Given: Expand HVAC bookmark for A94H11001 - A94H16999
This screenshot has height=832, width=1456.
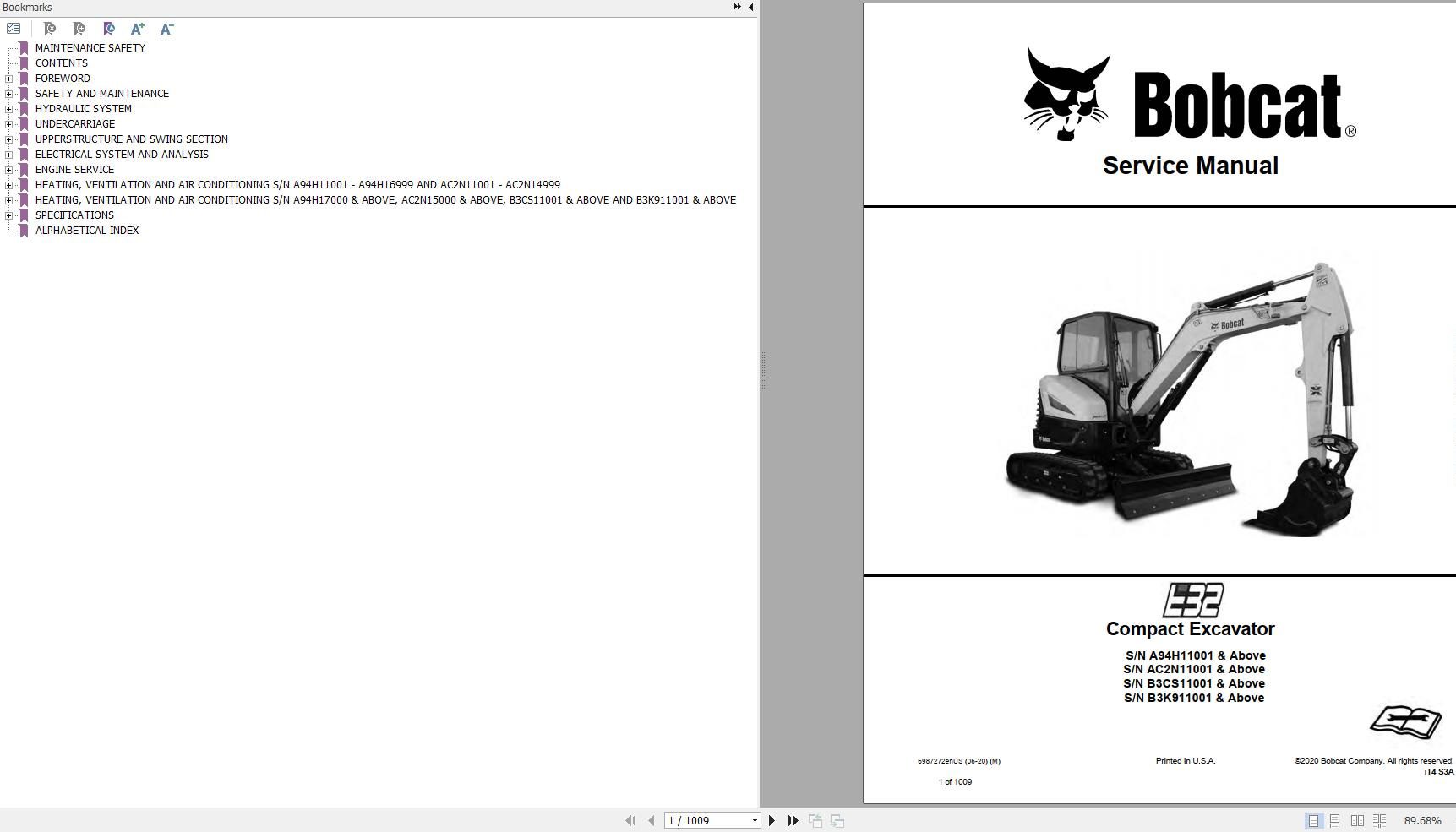Looking at the screenshot, I should tap(9, 185).
